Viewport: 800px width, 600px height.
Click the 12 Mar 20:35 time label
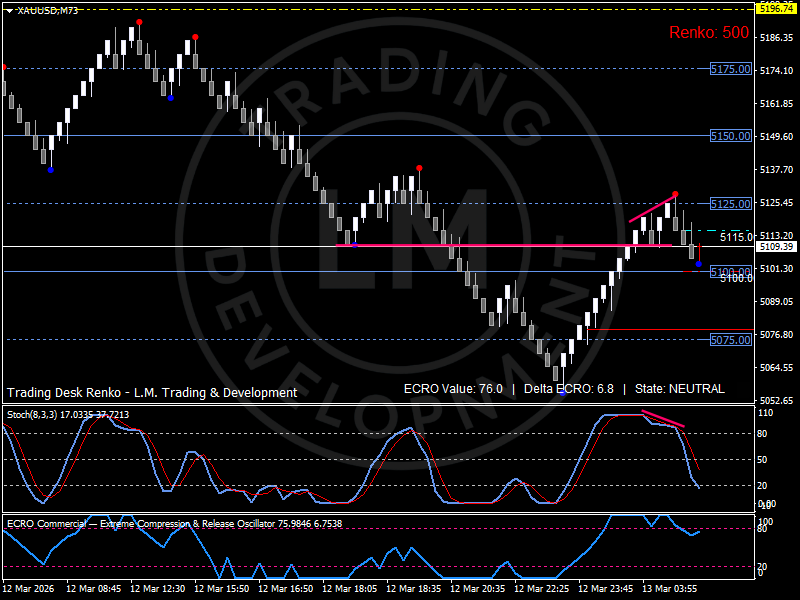coord(478,588)
